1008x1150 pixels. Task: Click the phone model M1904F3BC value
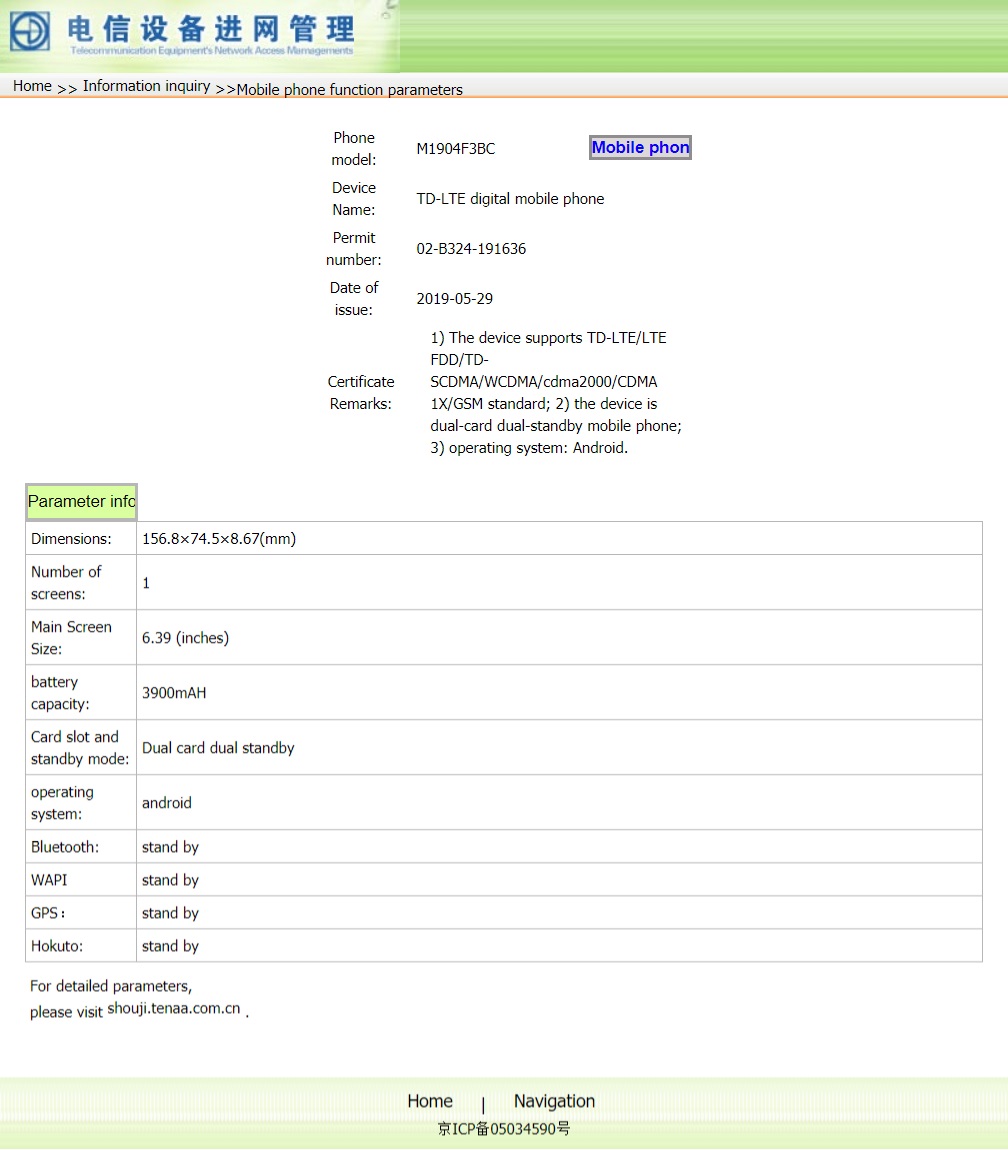click(x=456, y=149)
